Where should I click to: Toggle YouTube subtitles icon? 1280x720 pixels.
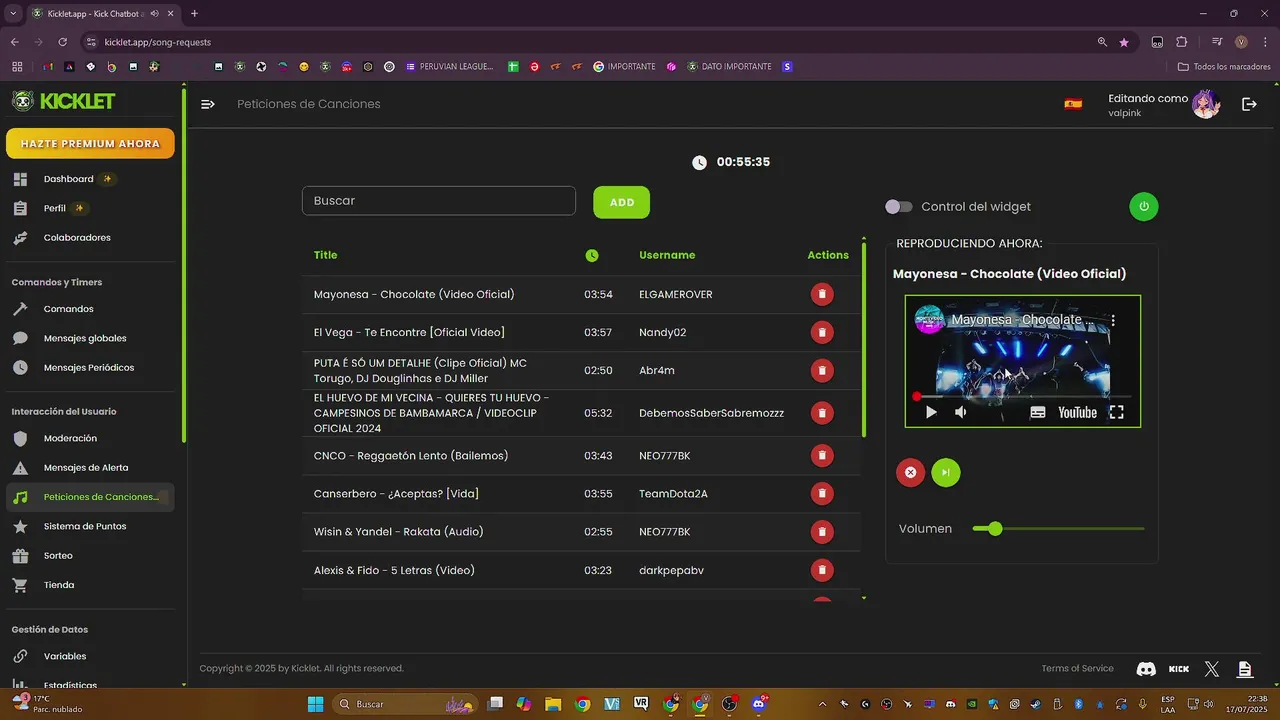pos(1038,412)
